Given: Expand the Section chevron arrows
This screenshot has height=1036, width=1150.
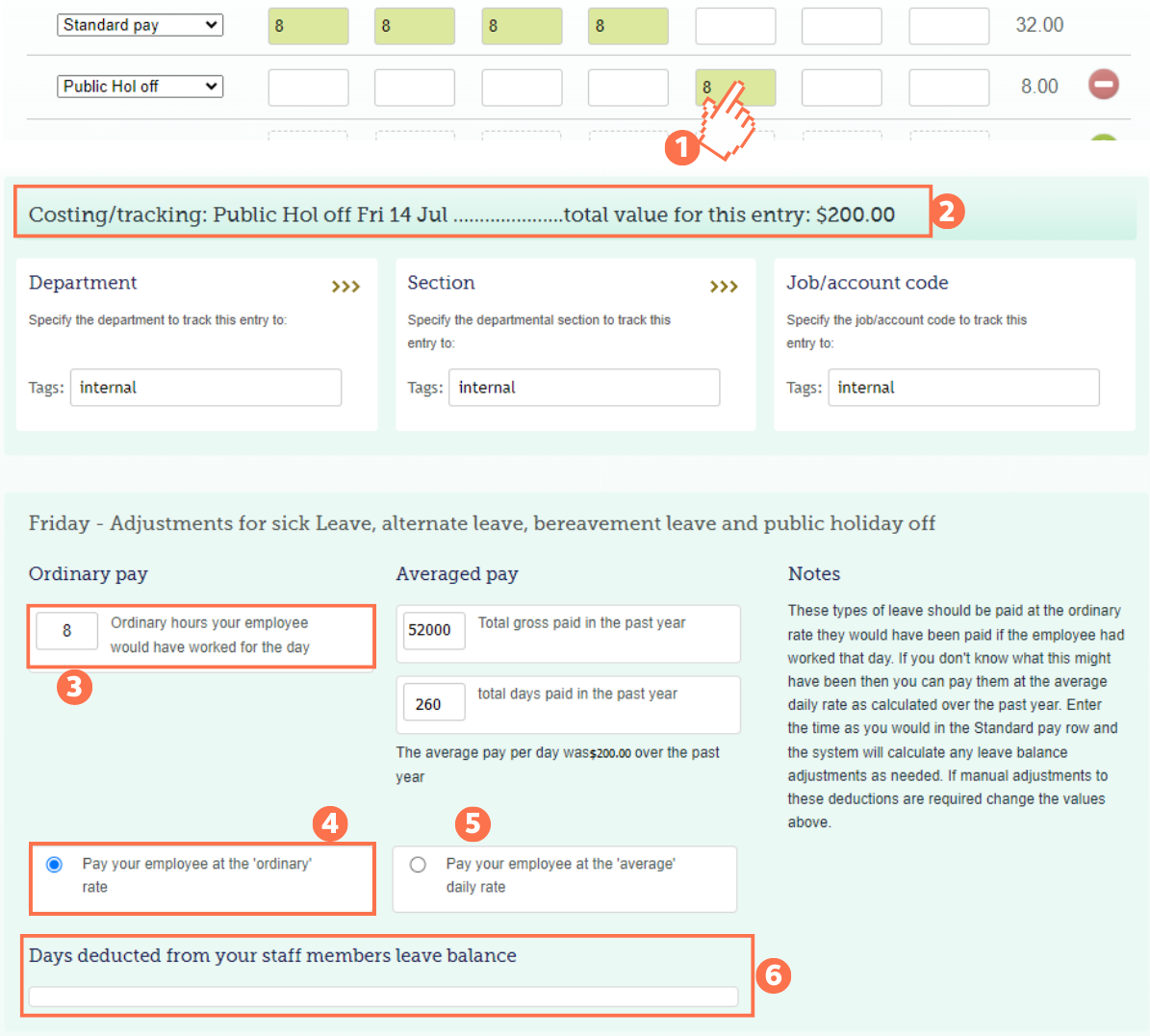Looking at the screenshot, I should coord(724,287).
